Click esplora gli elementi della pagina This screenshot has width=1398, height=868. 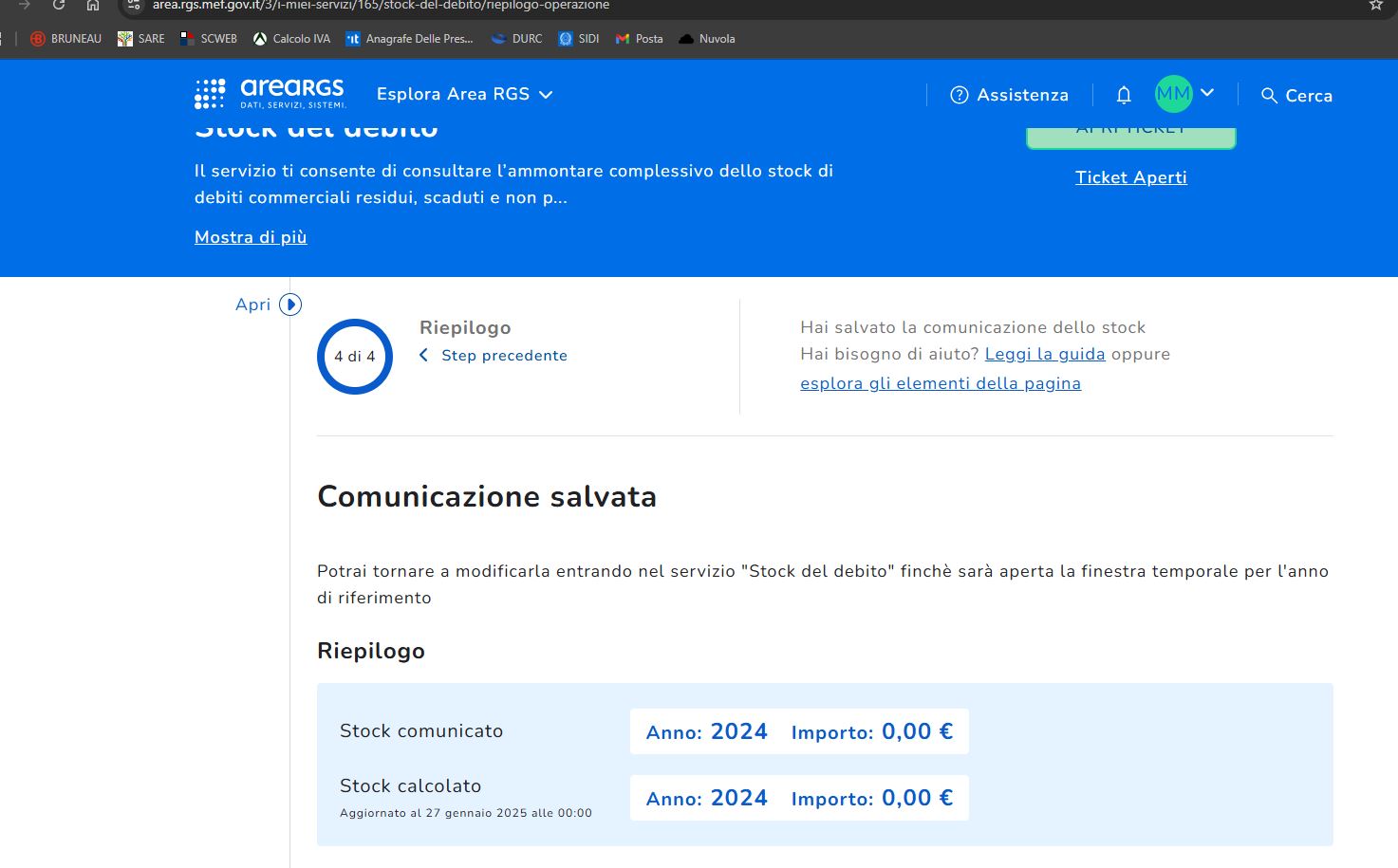click(x=941, y=383)
